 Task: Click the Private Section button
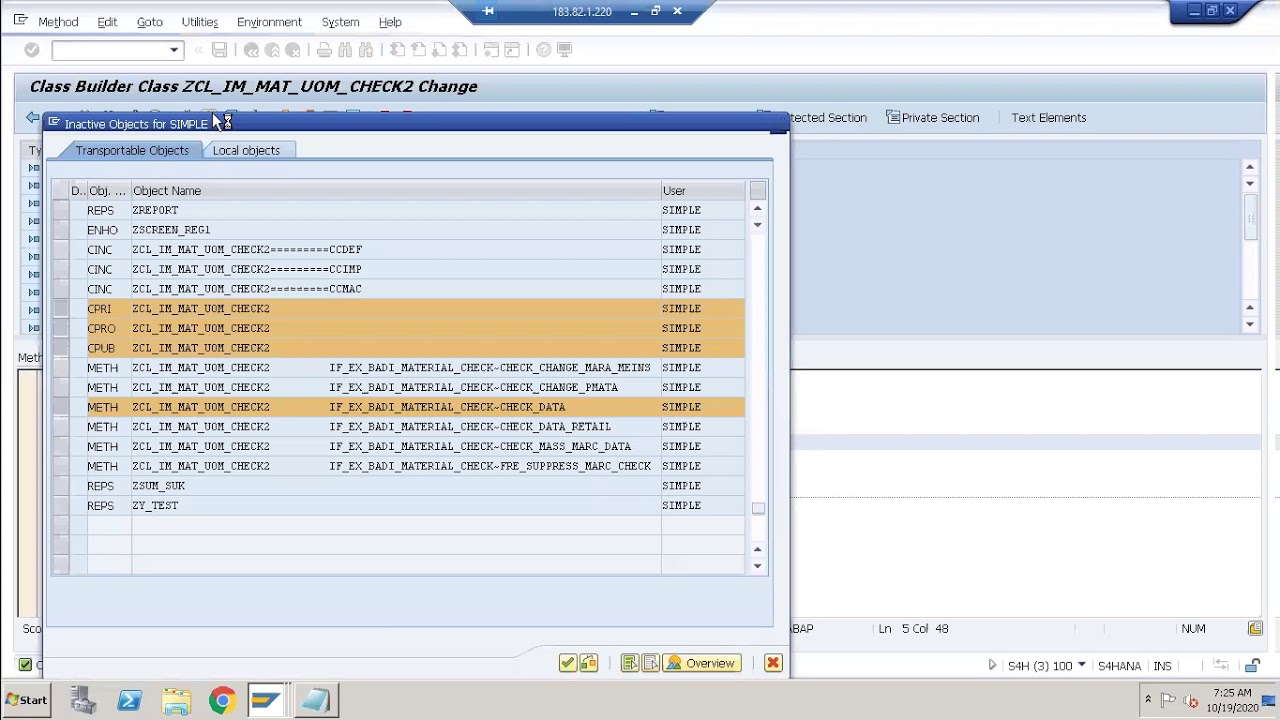(x=932, y=118)
